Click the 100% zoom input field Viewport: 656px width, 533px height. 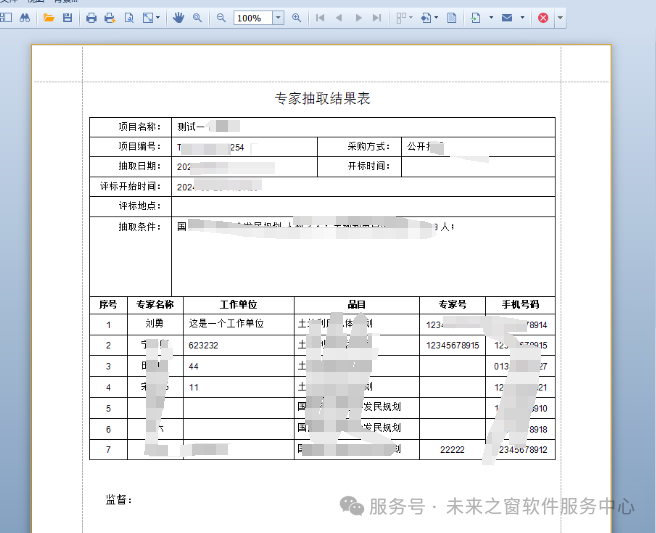(253, 18)
